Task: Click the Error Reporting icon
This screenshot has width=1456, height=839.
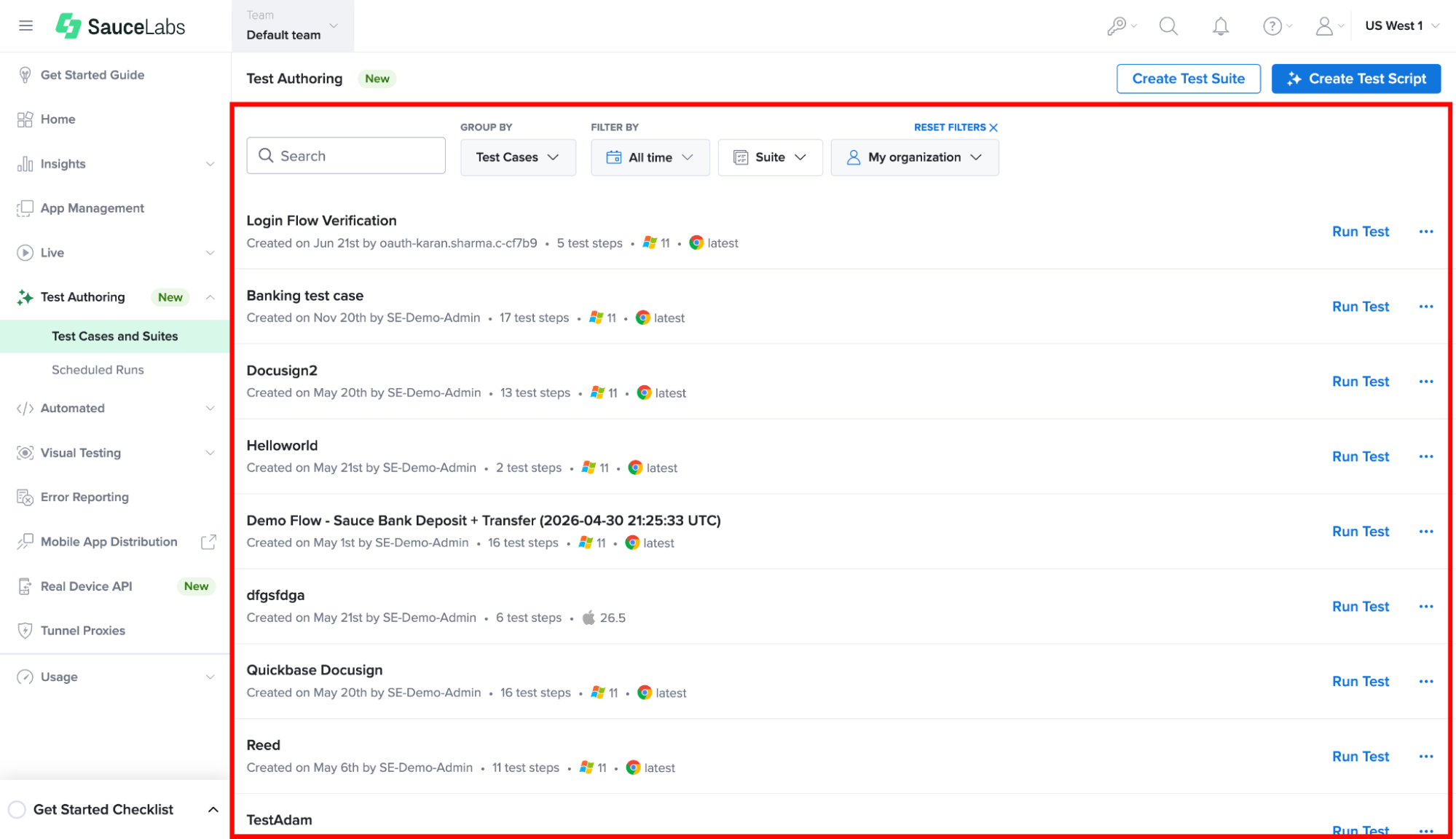Action: [25, 497]
